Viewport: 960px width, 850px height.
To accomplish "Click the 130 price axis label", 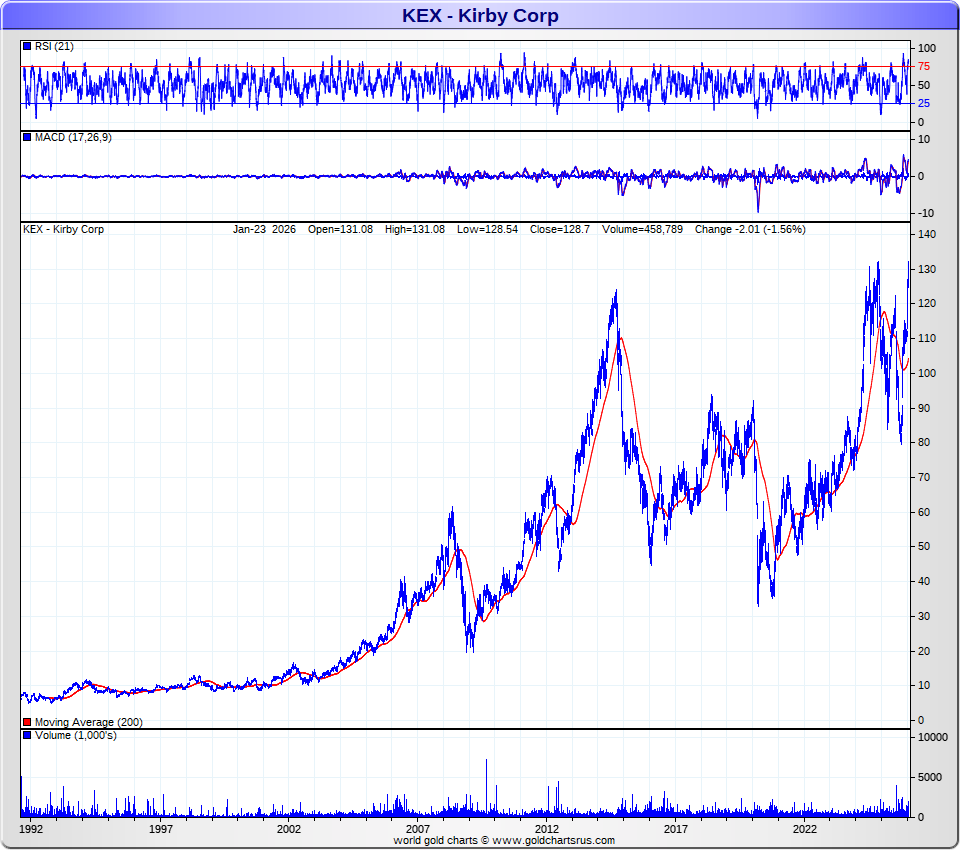I will (926, 269).
